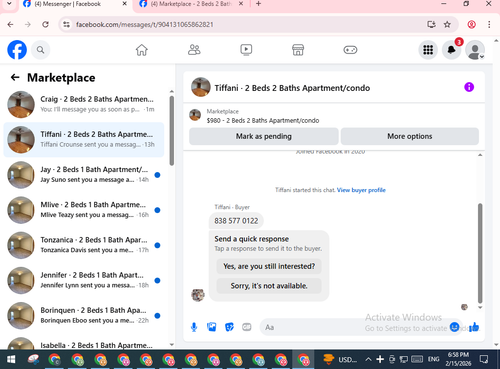Switch to the Messenger | Facebook browser tab
Image resolution: width=500 pixels, height=369 pixels.
[68, 4]
